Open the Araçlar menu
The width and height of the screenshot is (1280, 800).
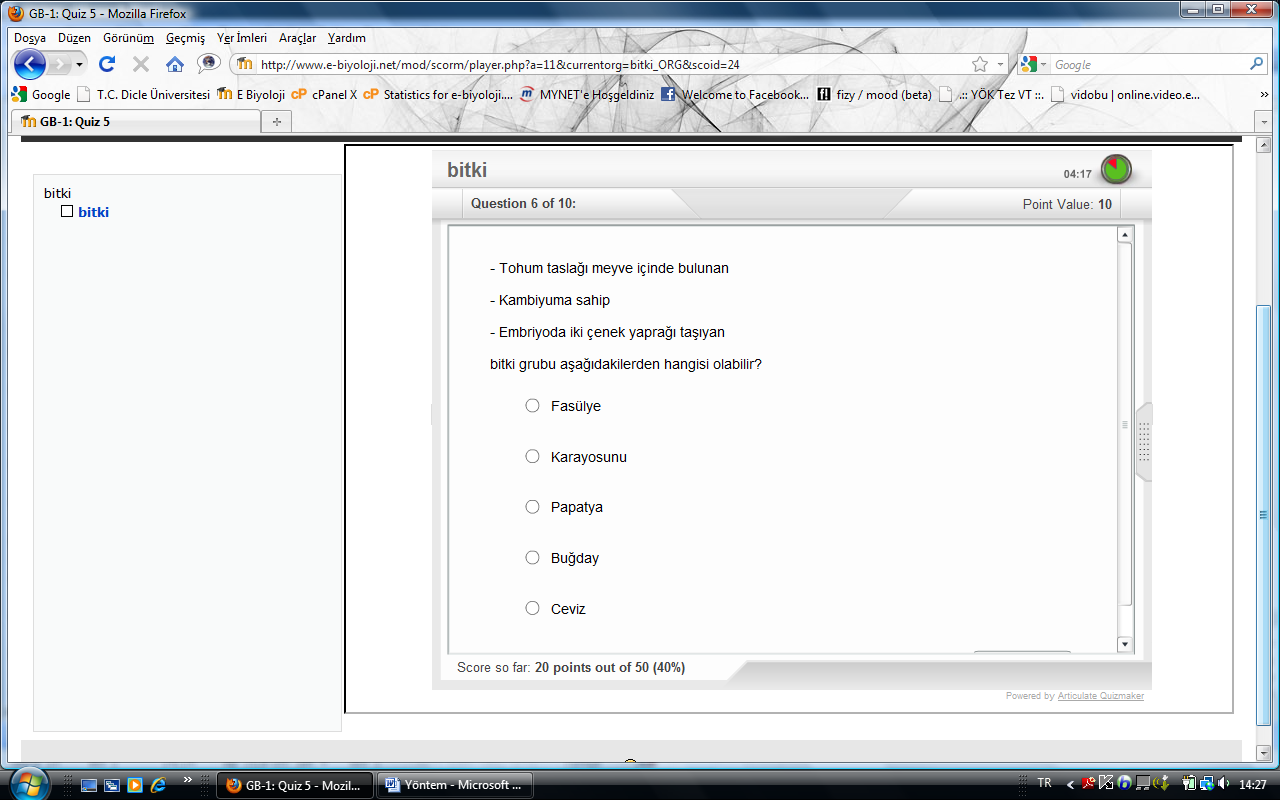click(297, 38)
